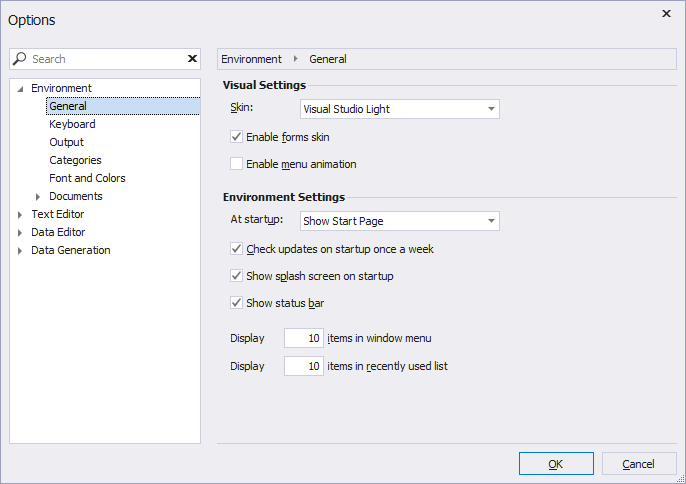686x484 pixels.
Task: Open the Output settings page
Action: pos(66,142)
